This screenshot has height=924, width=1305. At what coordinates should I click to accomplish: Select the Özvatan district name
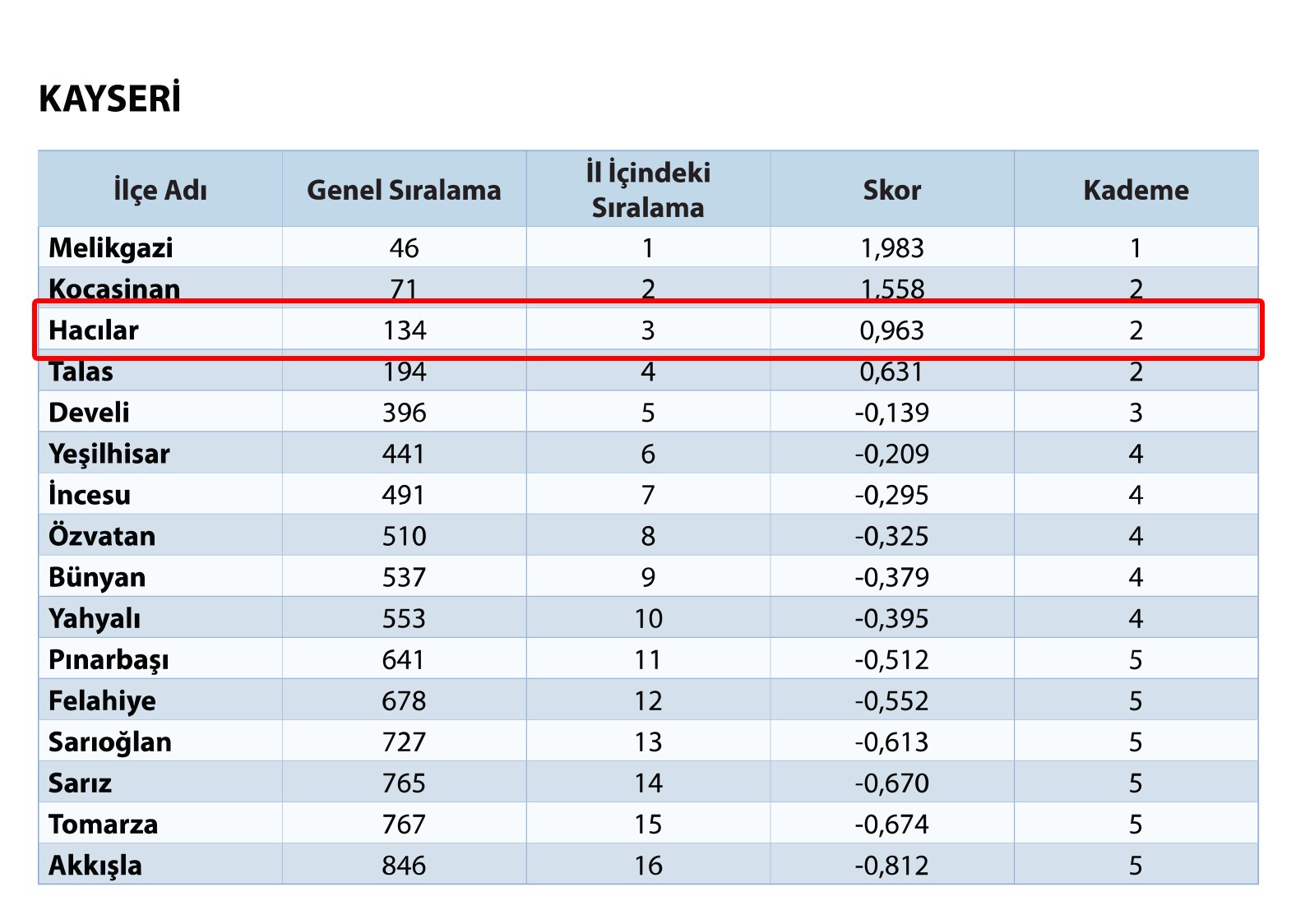coord(102,536)
